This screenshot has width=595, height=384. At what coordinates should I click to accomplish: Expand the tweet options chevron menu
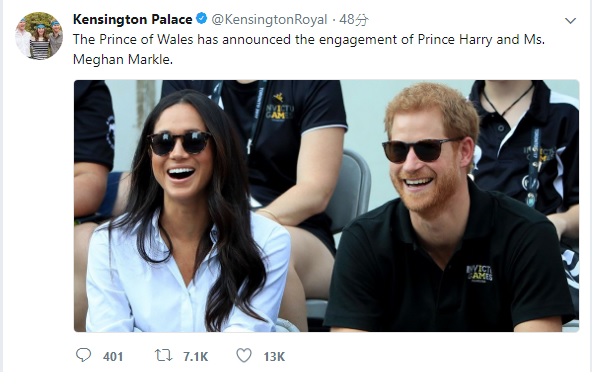point(570,20)
